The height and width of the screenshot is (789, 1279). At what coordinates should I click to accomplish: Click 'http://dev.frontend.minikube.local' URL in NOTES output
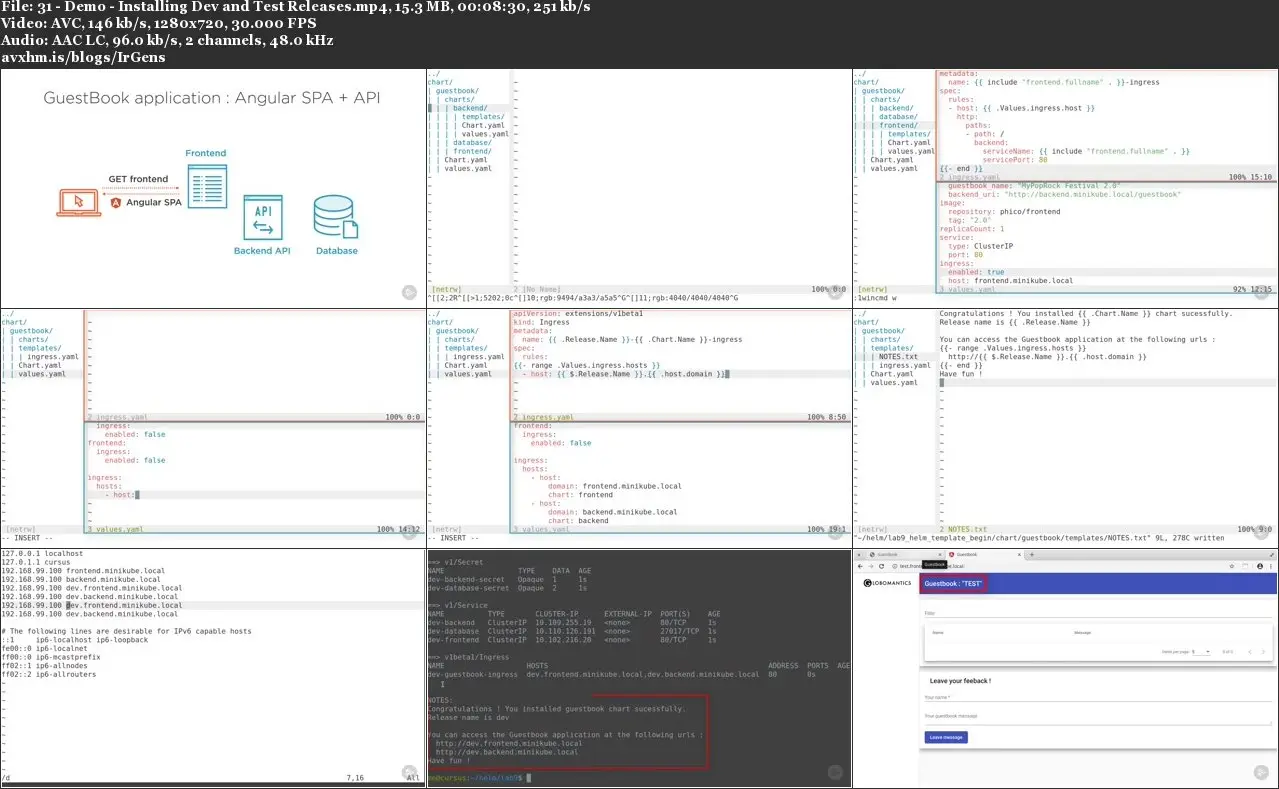click(508, 743)
